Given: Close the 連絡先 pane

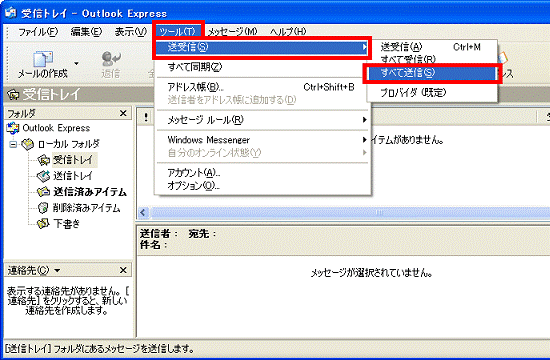Looking at the screenshot, I should coord(123,270).
